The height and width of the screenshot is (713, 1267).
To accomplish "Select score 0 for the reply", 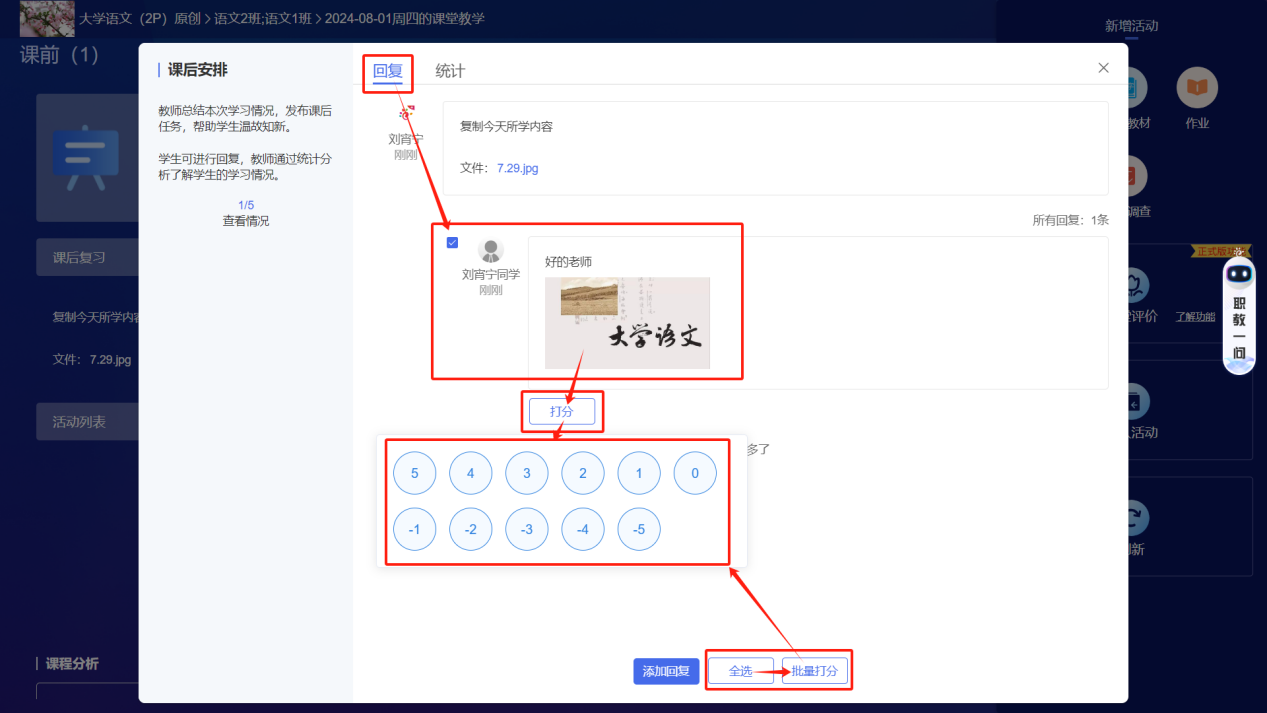I will (x=694, y=473).
